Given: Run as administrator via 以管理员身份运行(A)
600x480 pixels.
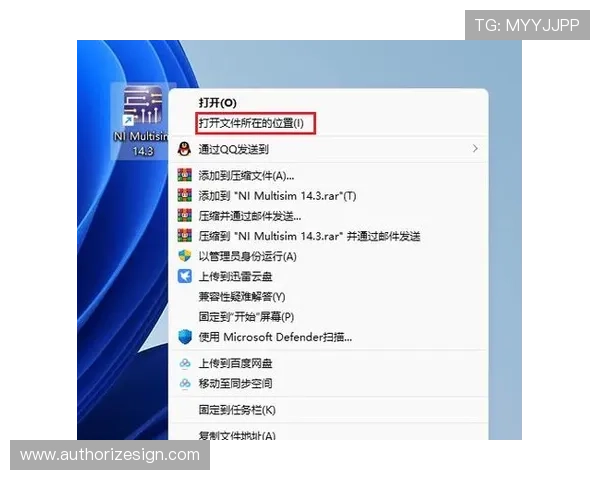Looking at the screenshot, I should pyautogui.click(x=328, y=256).
